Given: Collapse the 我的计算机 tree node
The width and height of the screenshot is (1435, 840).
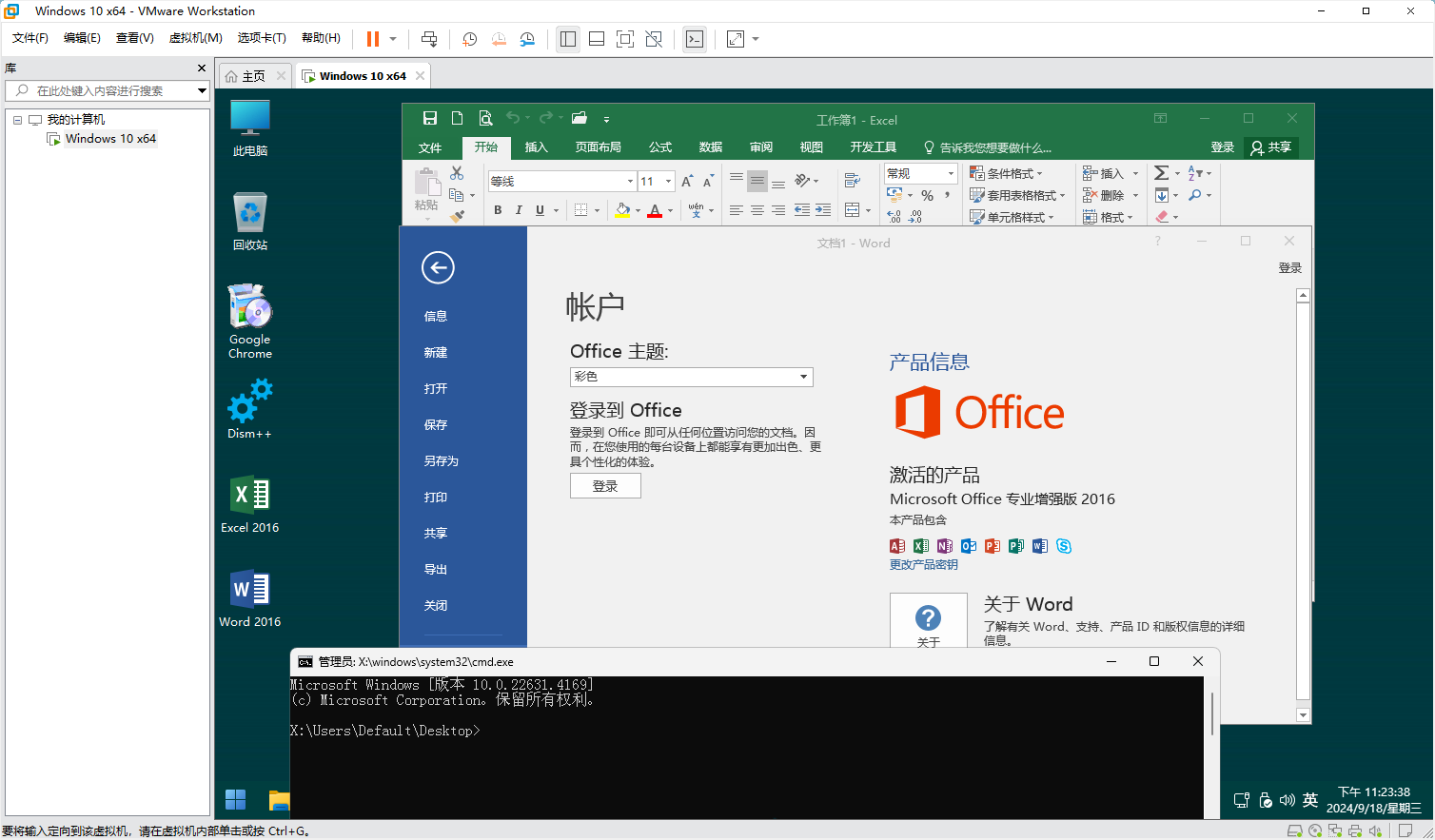Looking at the screenshot, I should click(17, 120).
